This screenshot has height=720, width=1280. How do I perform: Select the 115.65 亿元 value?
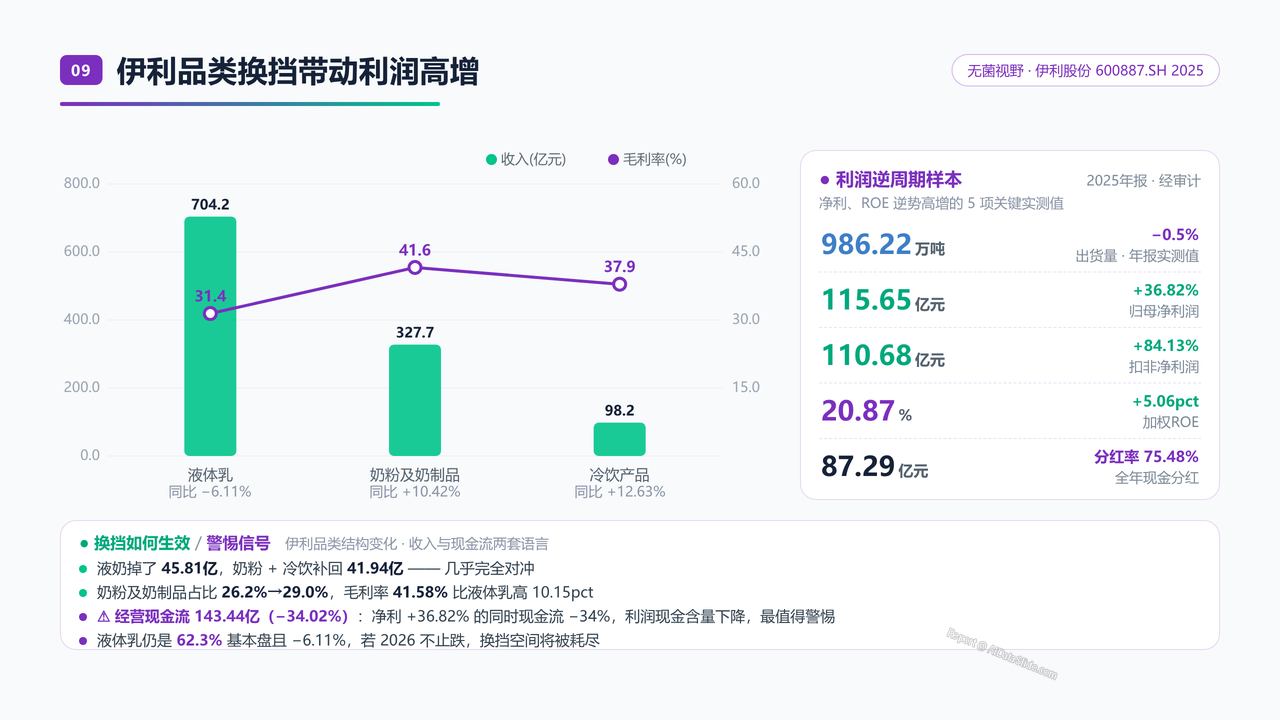point(883,300)
